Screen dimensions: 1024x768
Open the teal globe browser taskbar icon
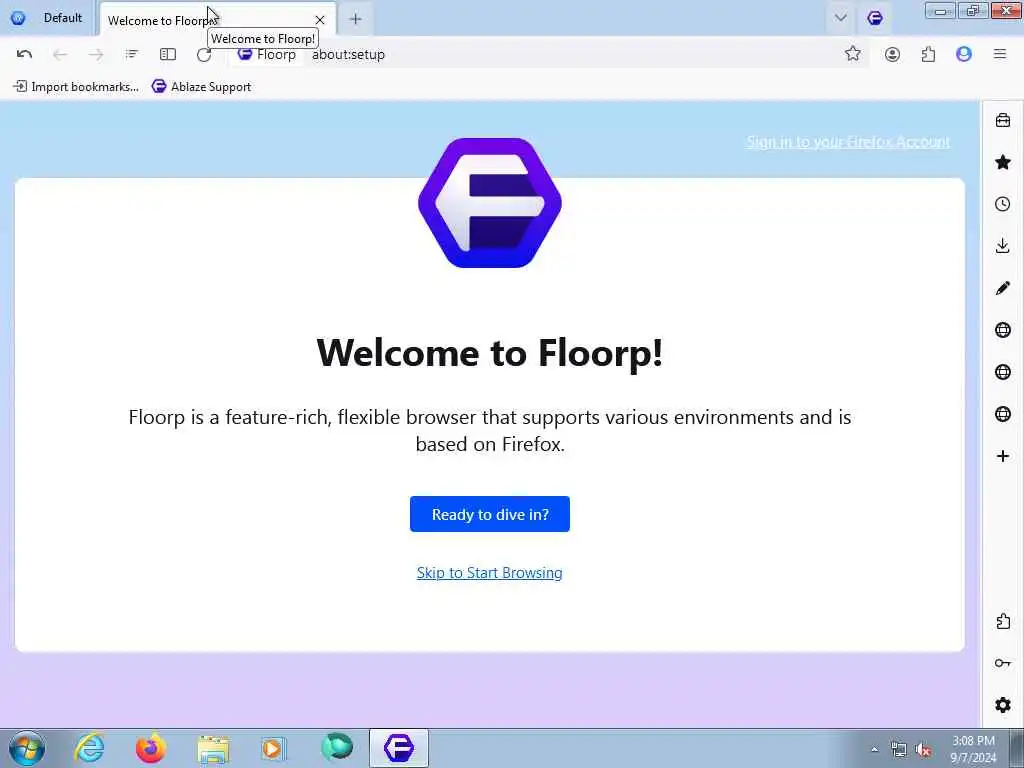click(x=337, y=748)
